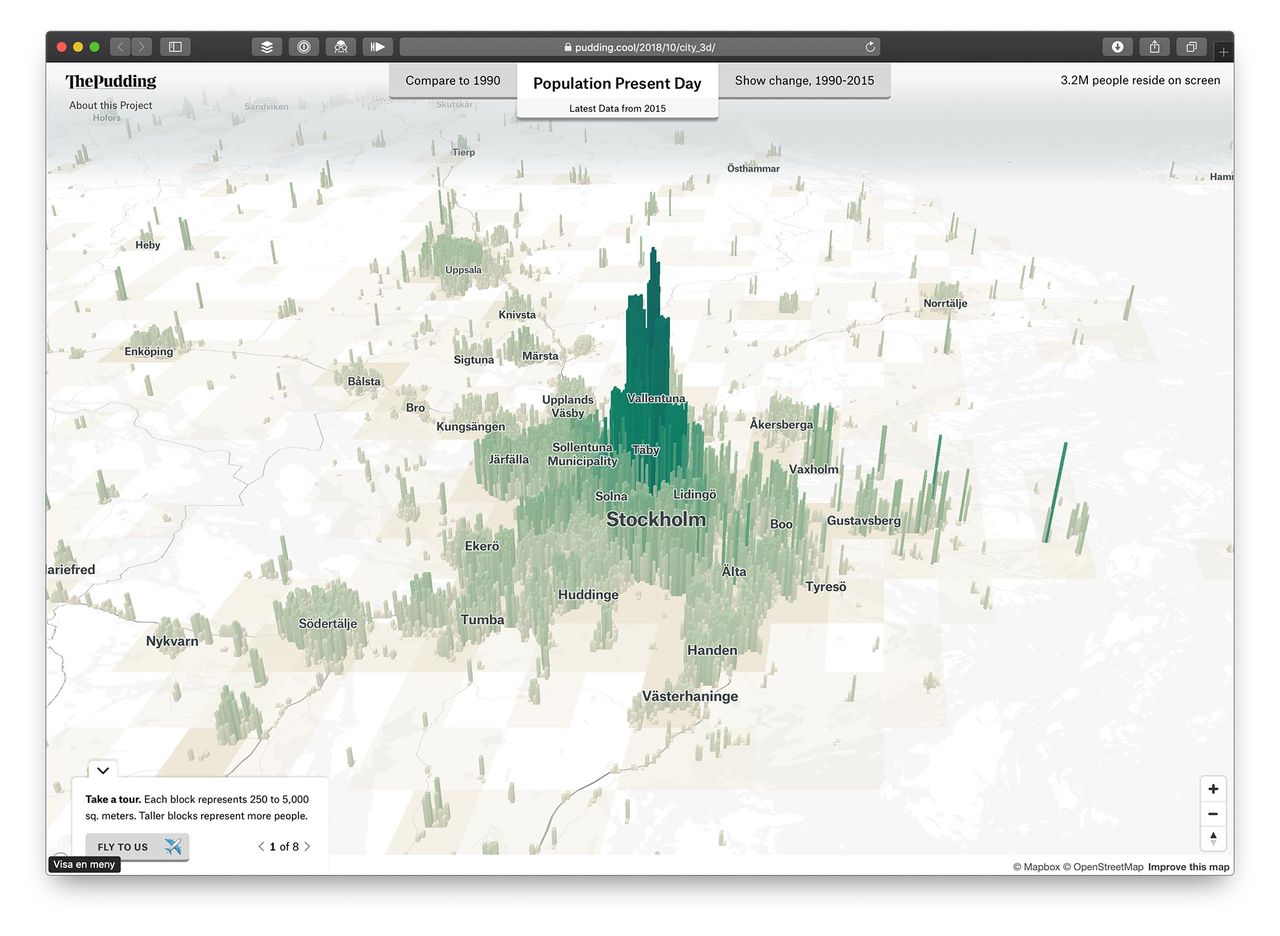The height and width of the screenshot is (936, 1280).
Task: Select Population Present Day tab
Action: click(x=617, y=91)
